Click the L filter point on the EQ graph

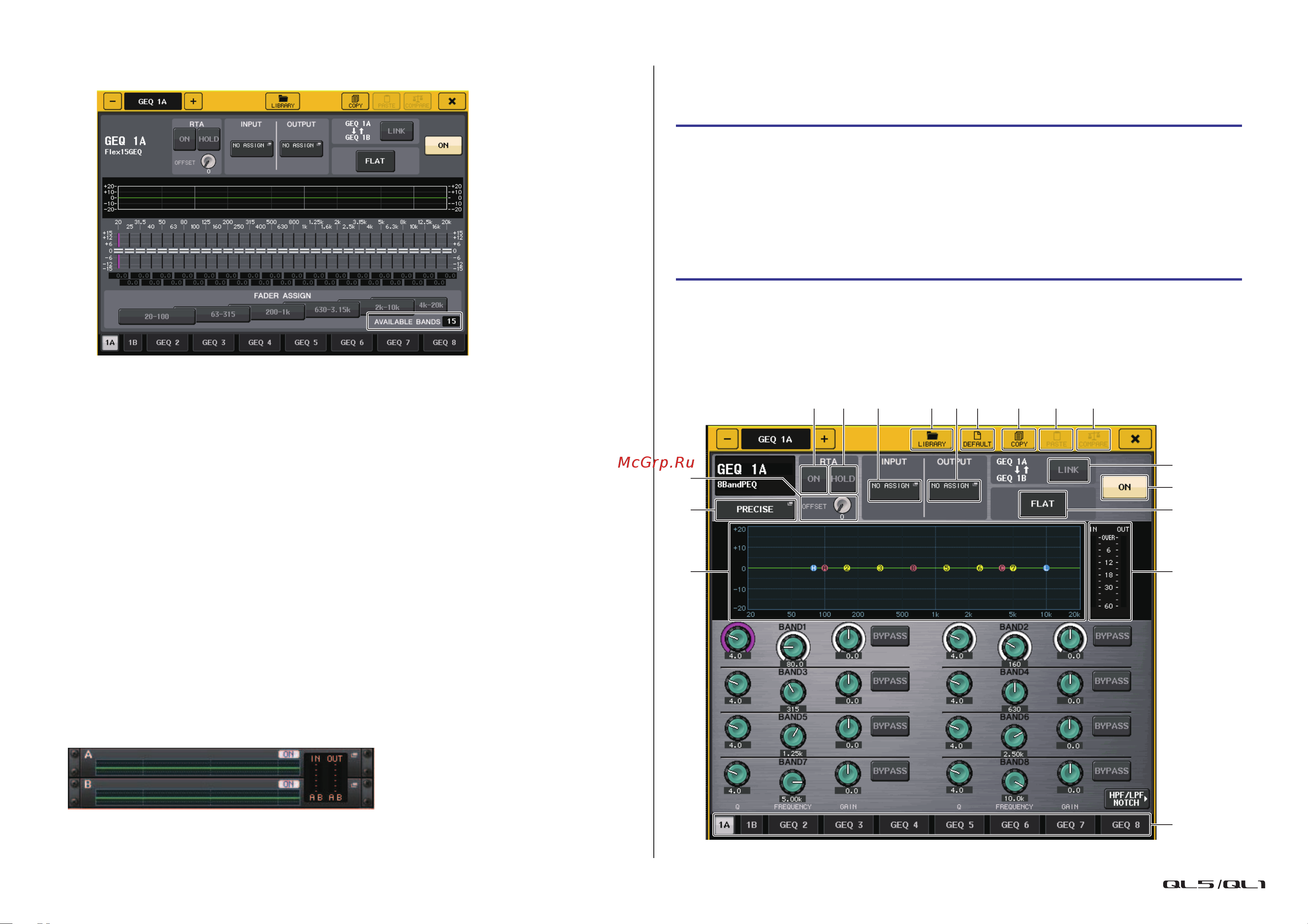tap(1046, 568)
